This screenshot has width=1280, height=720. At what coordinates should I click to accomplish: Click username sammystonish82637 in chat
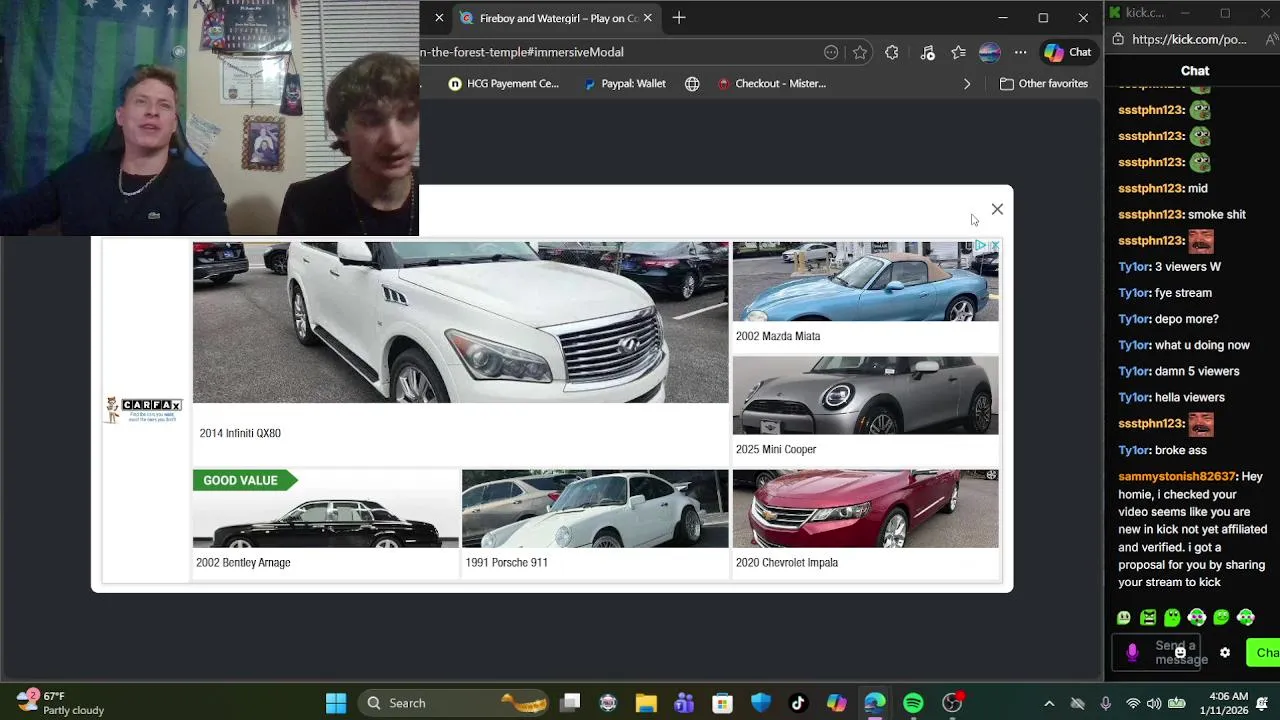1177,477
